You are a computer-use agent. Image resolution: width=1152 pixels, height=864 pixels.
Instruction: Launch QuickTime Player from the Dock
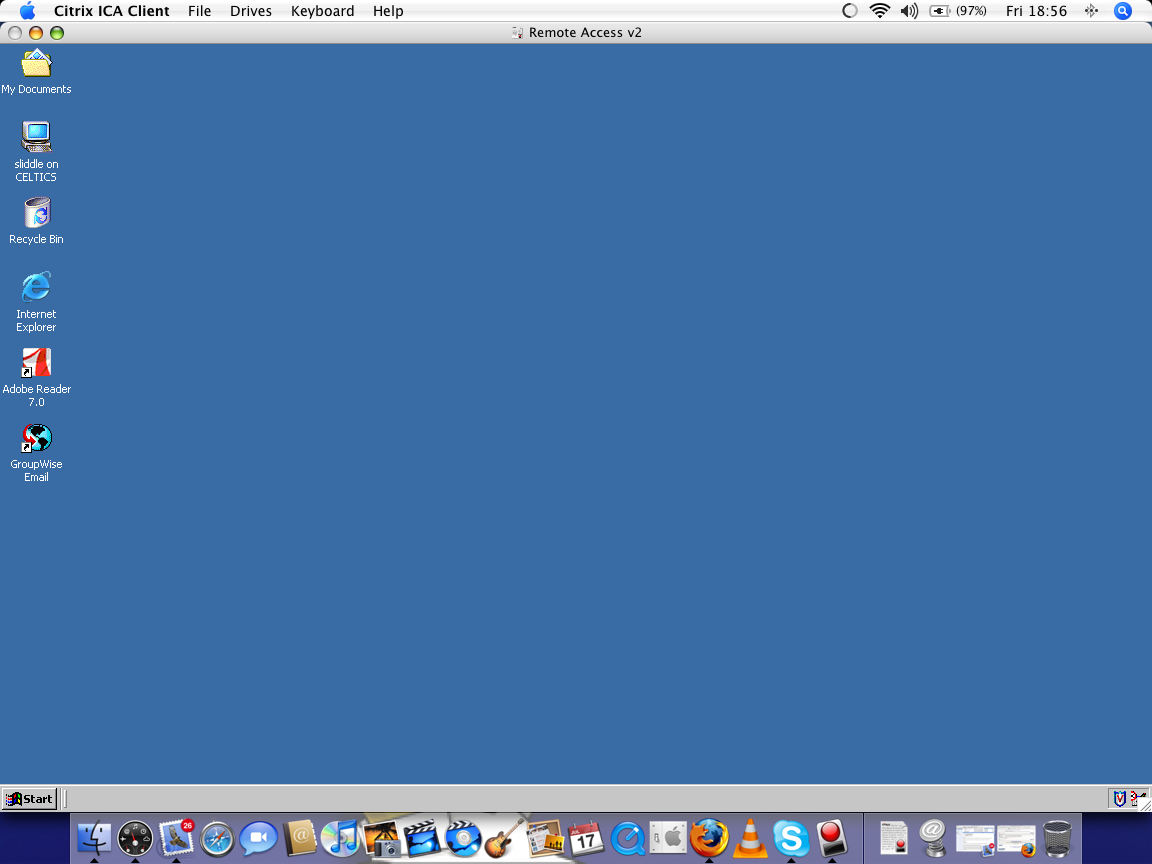pos(628,838)
